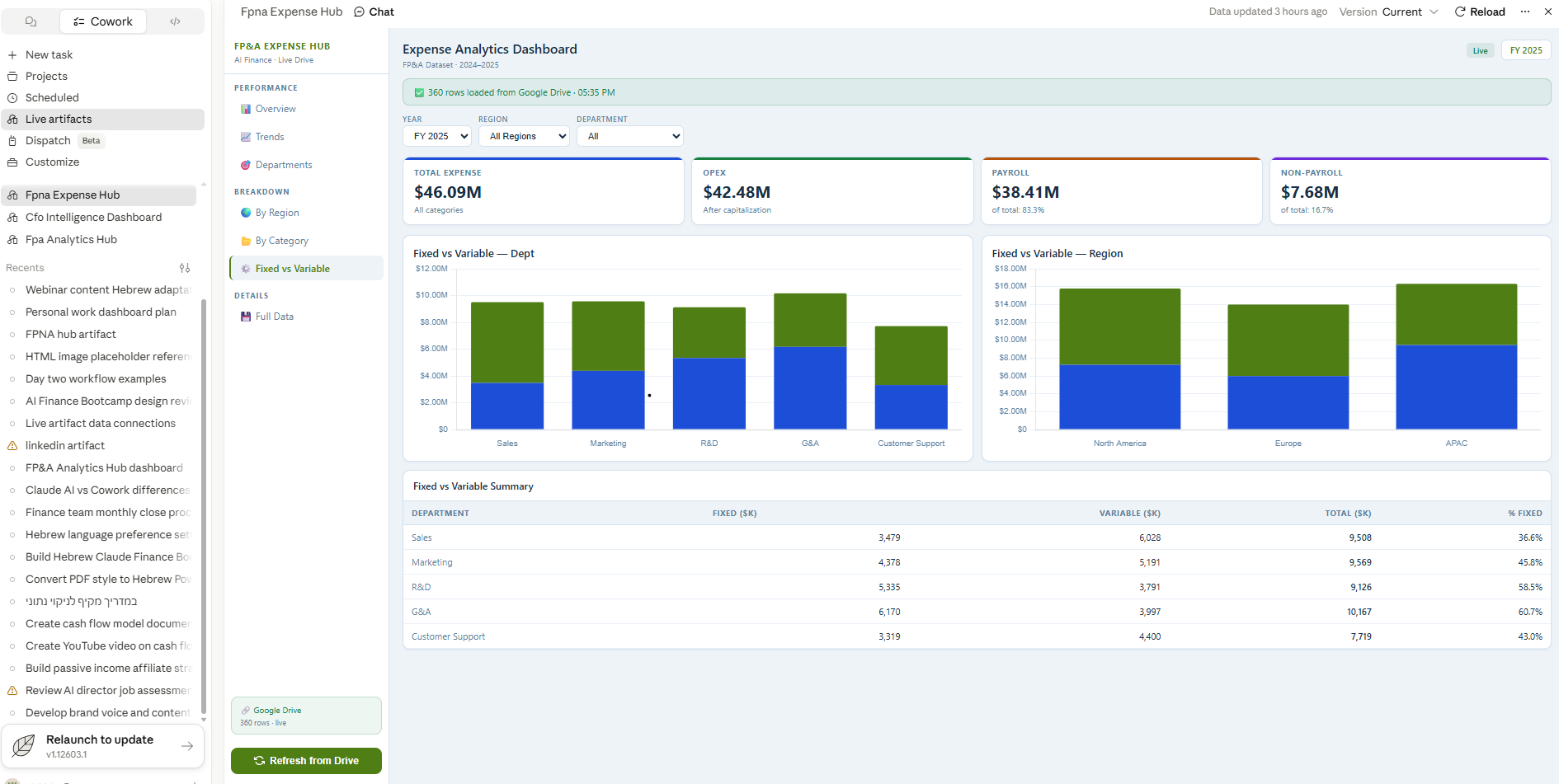Open the Customize icon in sidebar
Image resolution: width=1559 pixels, height=784 pixels.
[12, 162]
